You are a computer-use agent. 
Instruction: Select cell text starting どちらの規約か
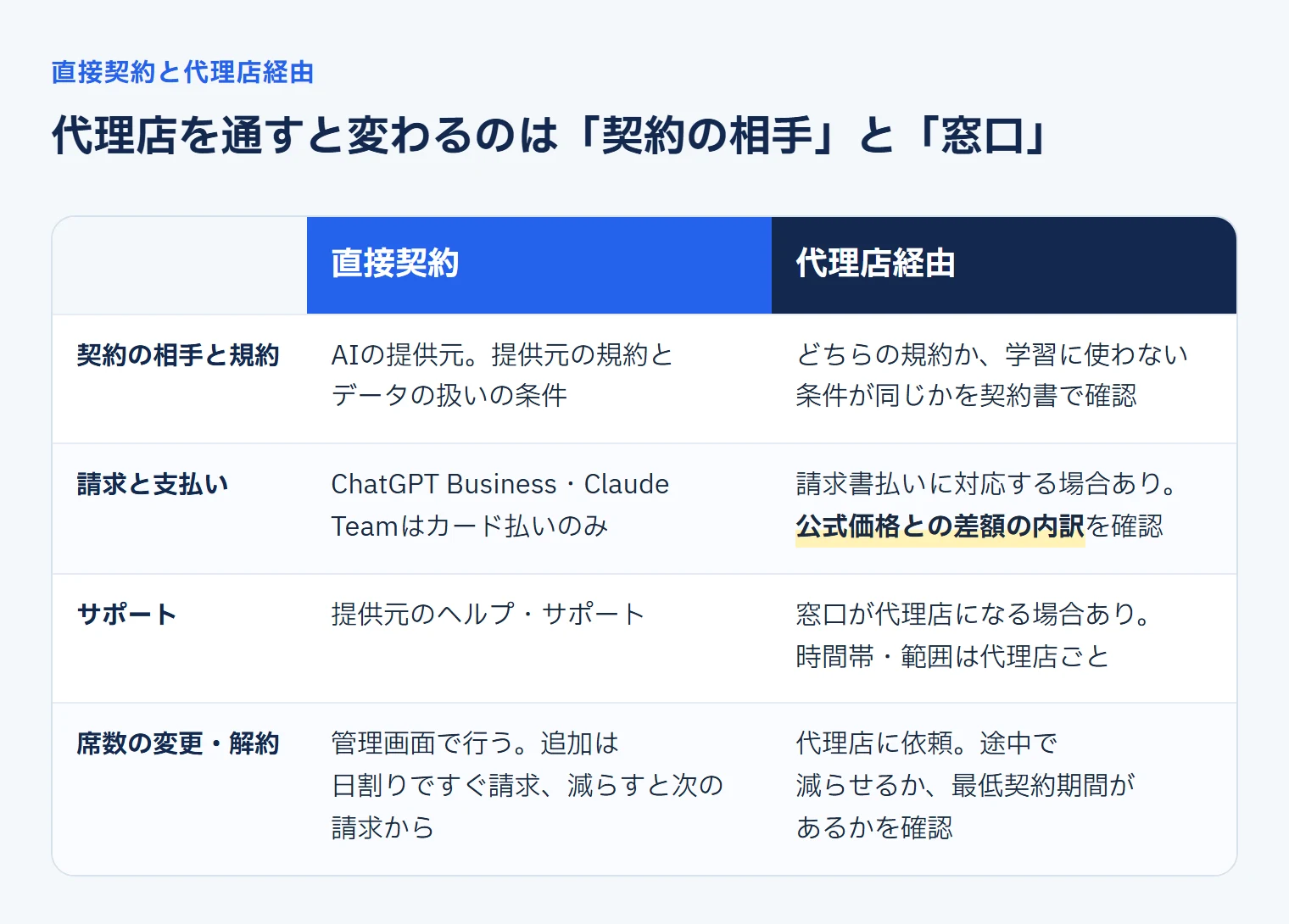click(992, 375)
